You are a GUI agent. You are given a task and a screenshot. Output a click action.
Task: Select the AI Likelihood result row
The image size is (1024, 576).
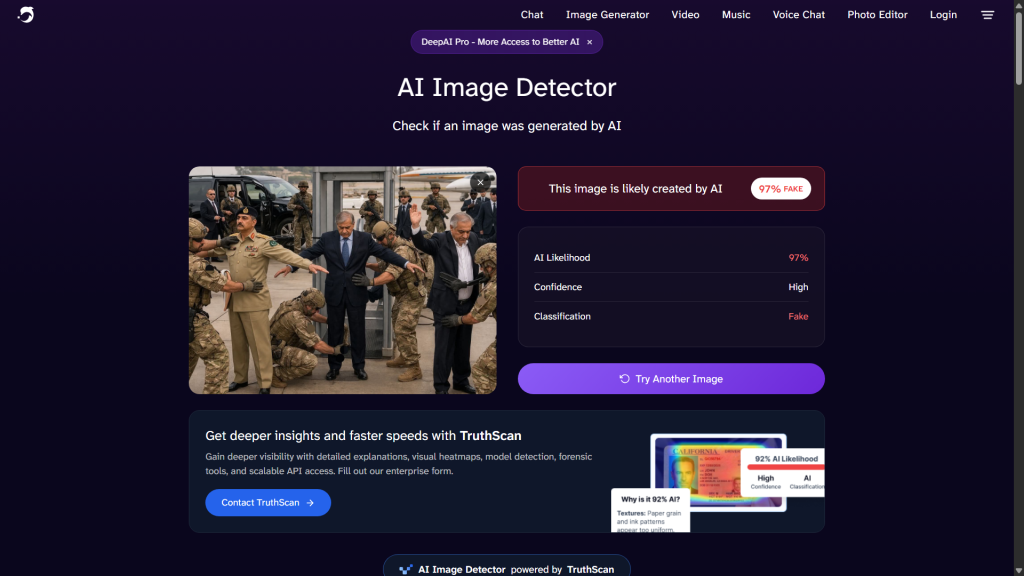(671, 258)
